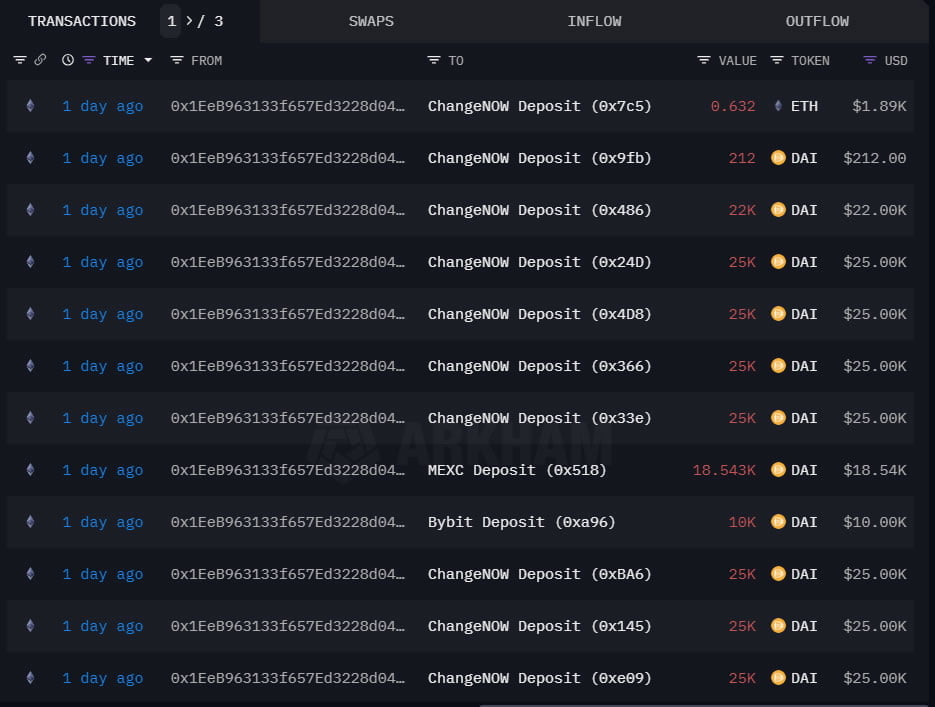Click the page number field showing 1
The width and height of the screenshot is (935, 707).
(x=170, y=21)
